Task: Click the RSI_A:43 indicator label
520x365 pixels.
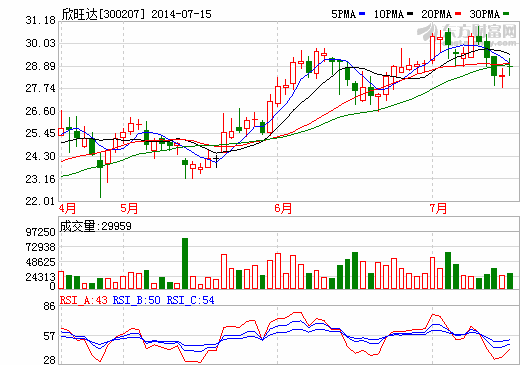Action: [x=84, y=300]
